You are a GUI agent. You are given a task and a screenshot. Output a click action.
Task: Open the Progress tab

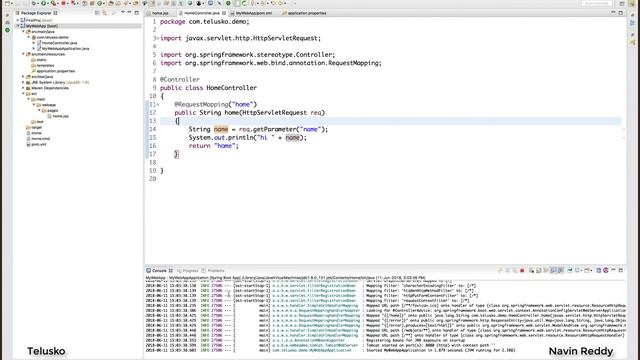[x=190, y=271]
